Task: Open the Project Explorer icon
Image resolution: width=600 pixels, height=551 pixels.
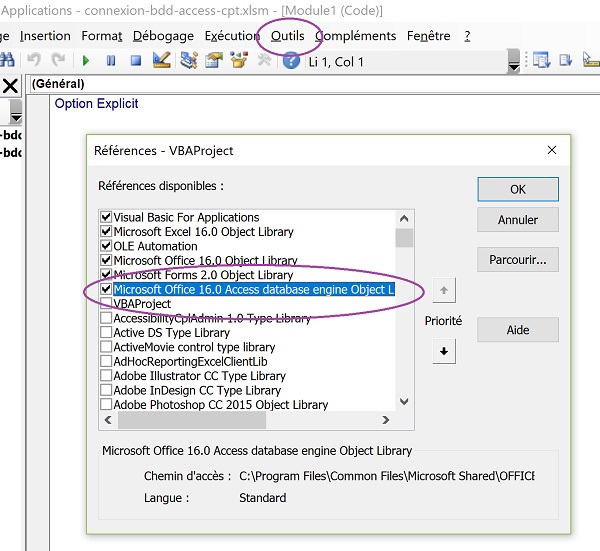Action: (x=189, y=60)
